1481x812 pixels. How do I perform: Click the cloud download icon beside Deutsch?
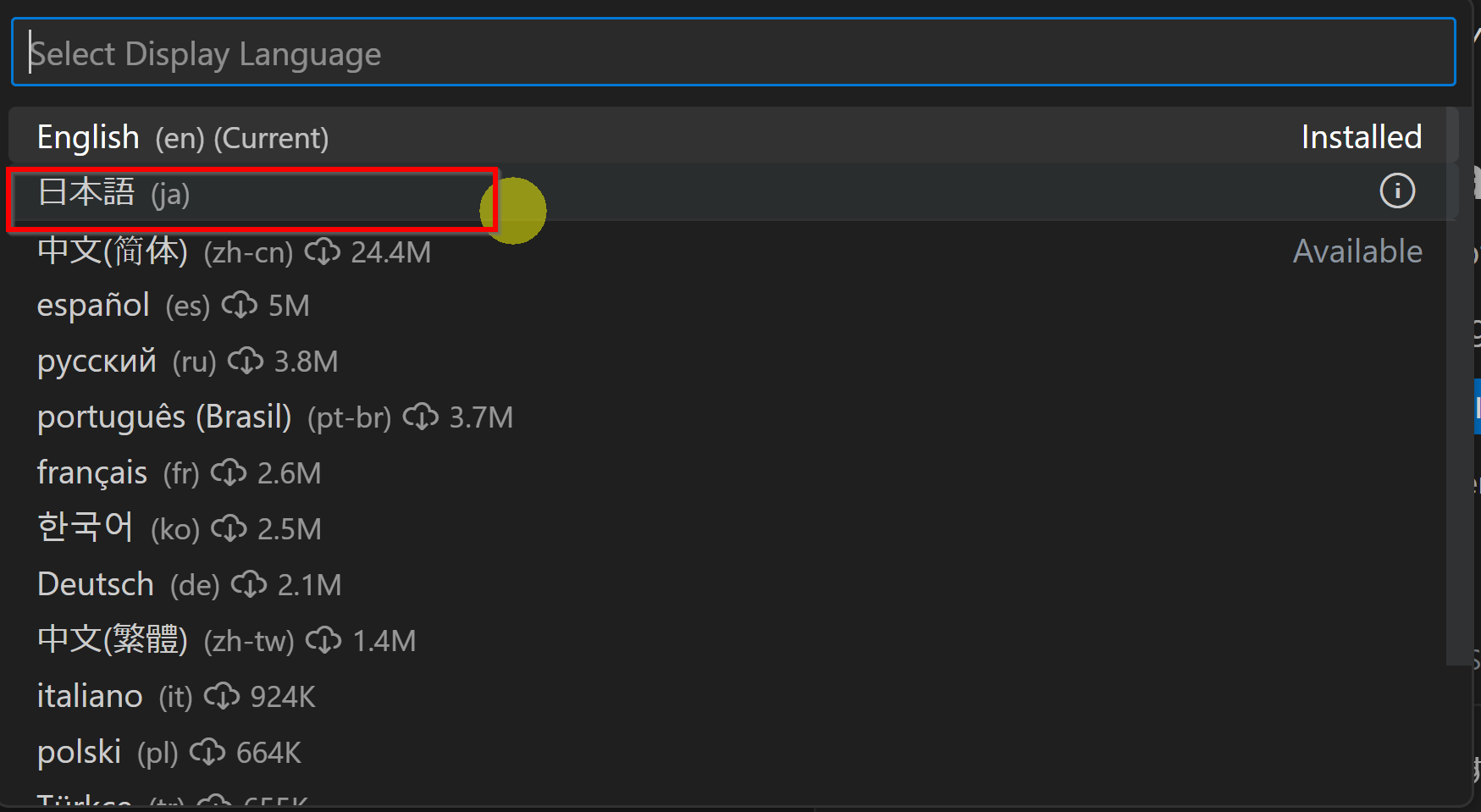click(x=249, y=585)
